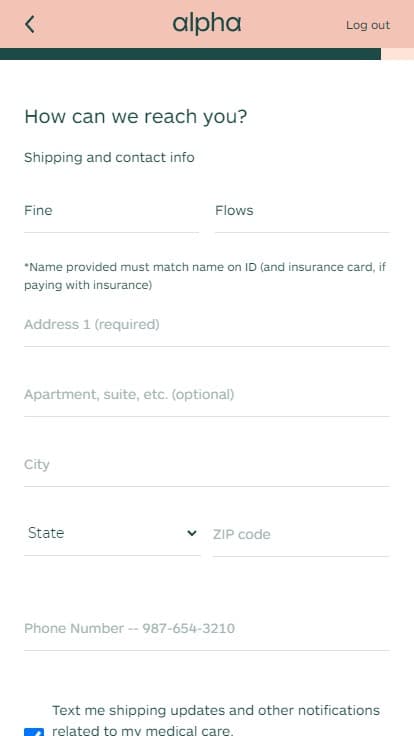Log out of the account
The image size is (414, 736).
tap(368, 25)
